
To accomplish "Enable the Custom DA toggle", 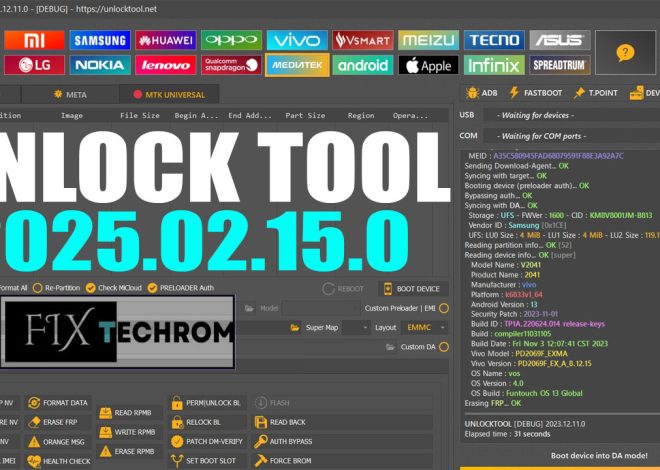I will [x=444, y=347].
